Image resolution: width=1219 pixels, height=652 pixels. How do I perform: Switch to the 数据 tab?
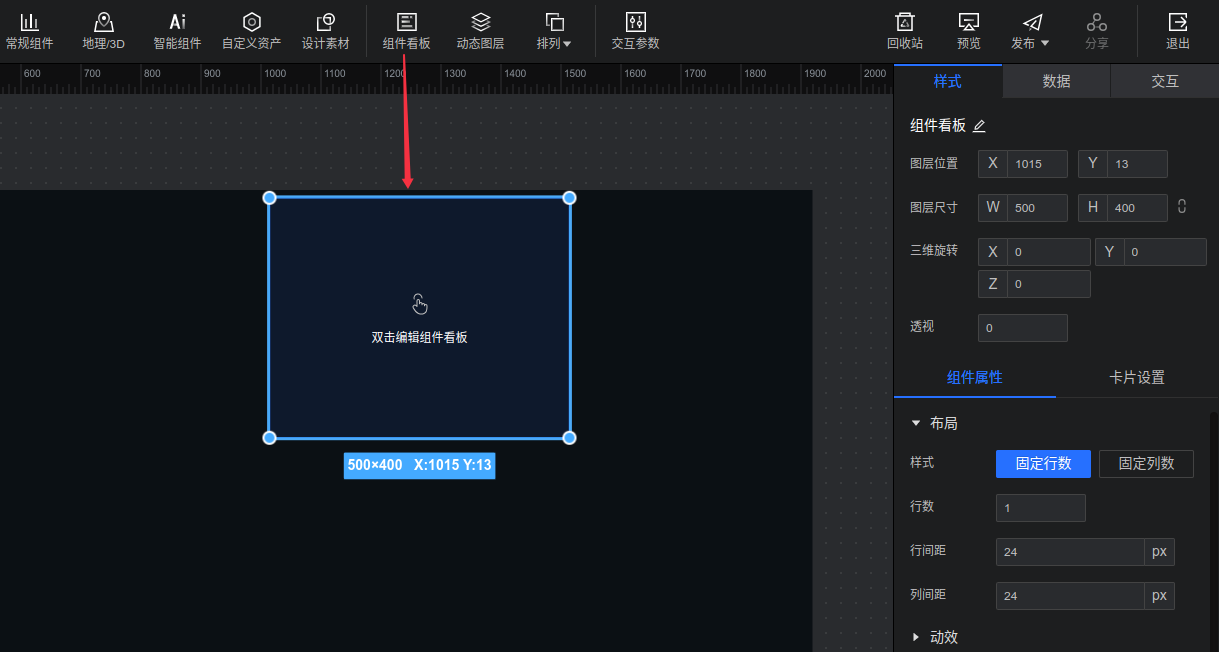[1056, 81]
